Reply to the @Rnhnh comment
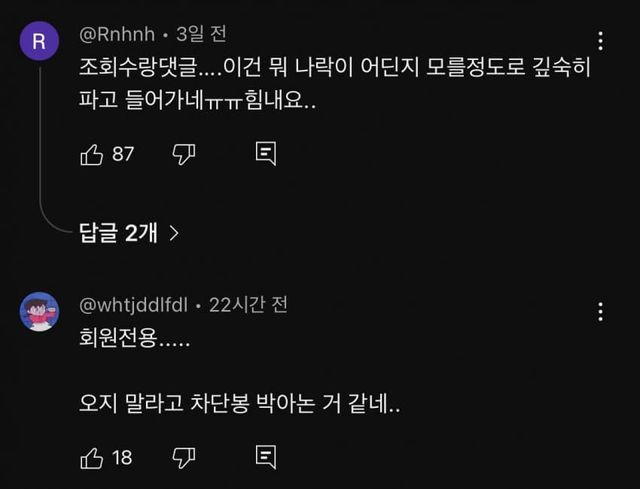 [x=265, y=154]
